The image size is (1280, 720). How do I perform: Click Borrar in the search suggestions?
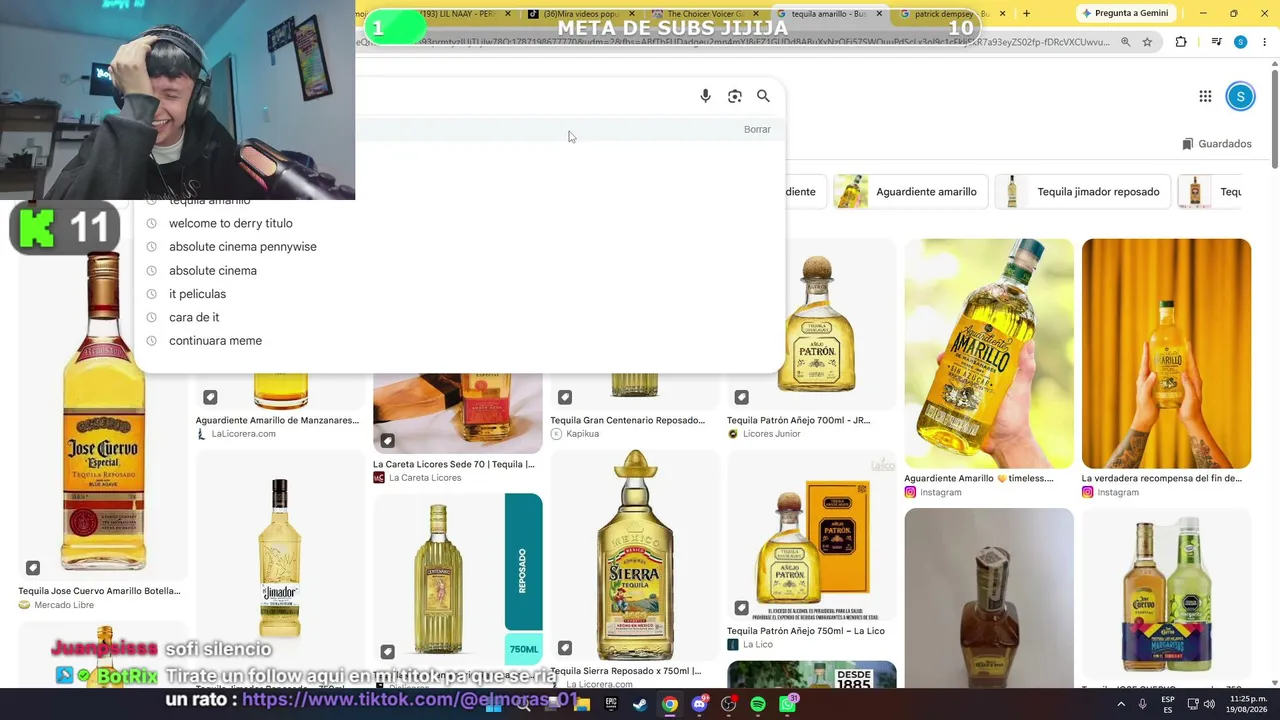click(x=757, y=129)
